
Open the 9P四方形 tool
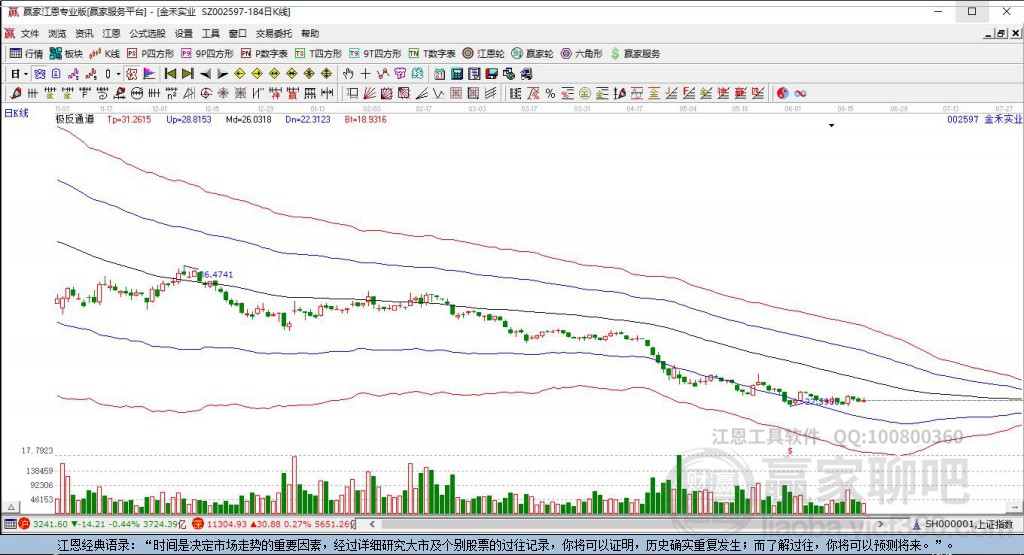point(207,54)
